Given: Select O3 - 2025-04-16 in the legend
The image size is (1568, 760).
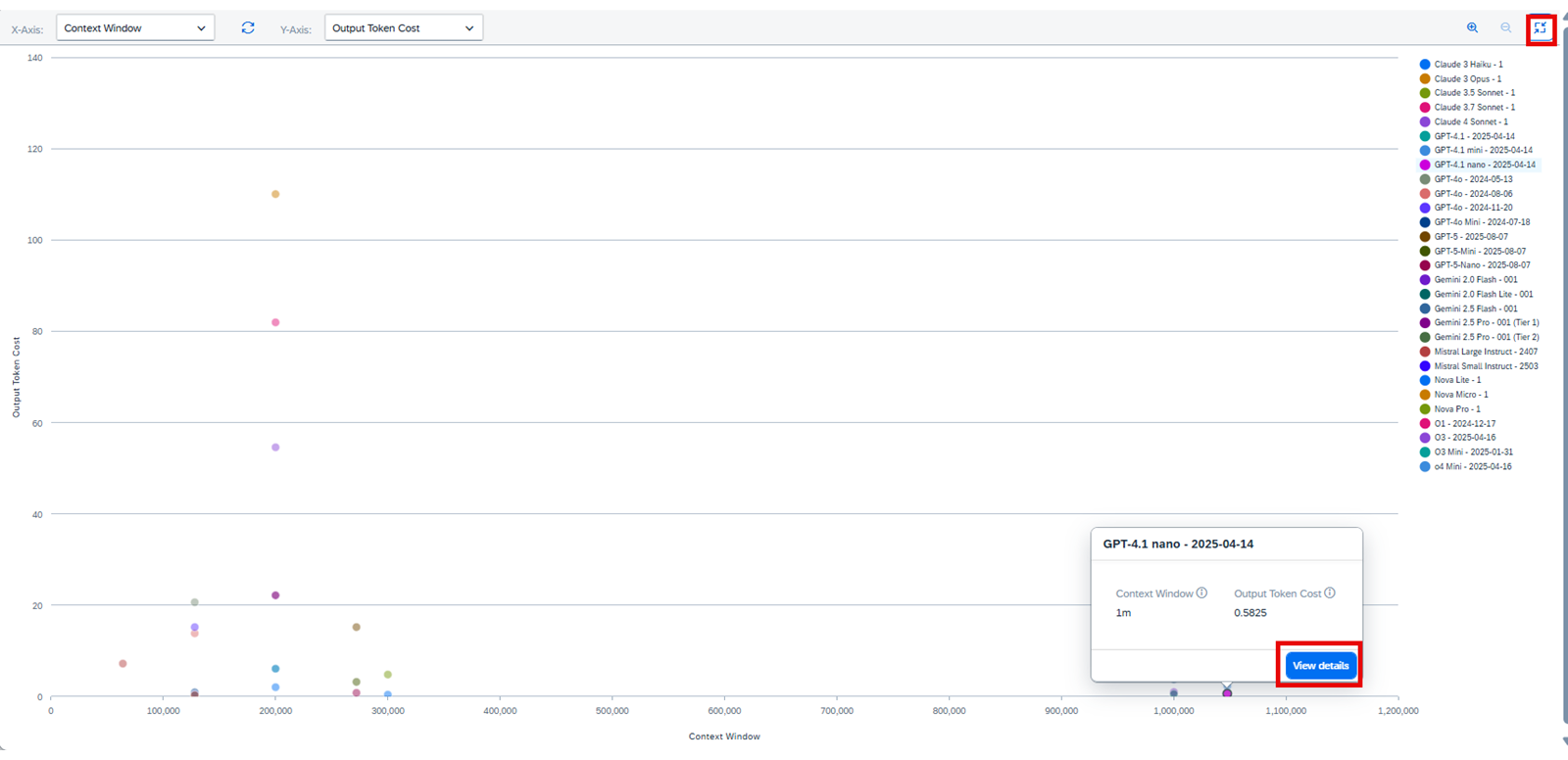Looking at the screenshot, I should pos(1458,438).
